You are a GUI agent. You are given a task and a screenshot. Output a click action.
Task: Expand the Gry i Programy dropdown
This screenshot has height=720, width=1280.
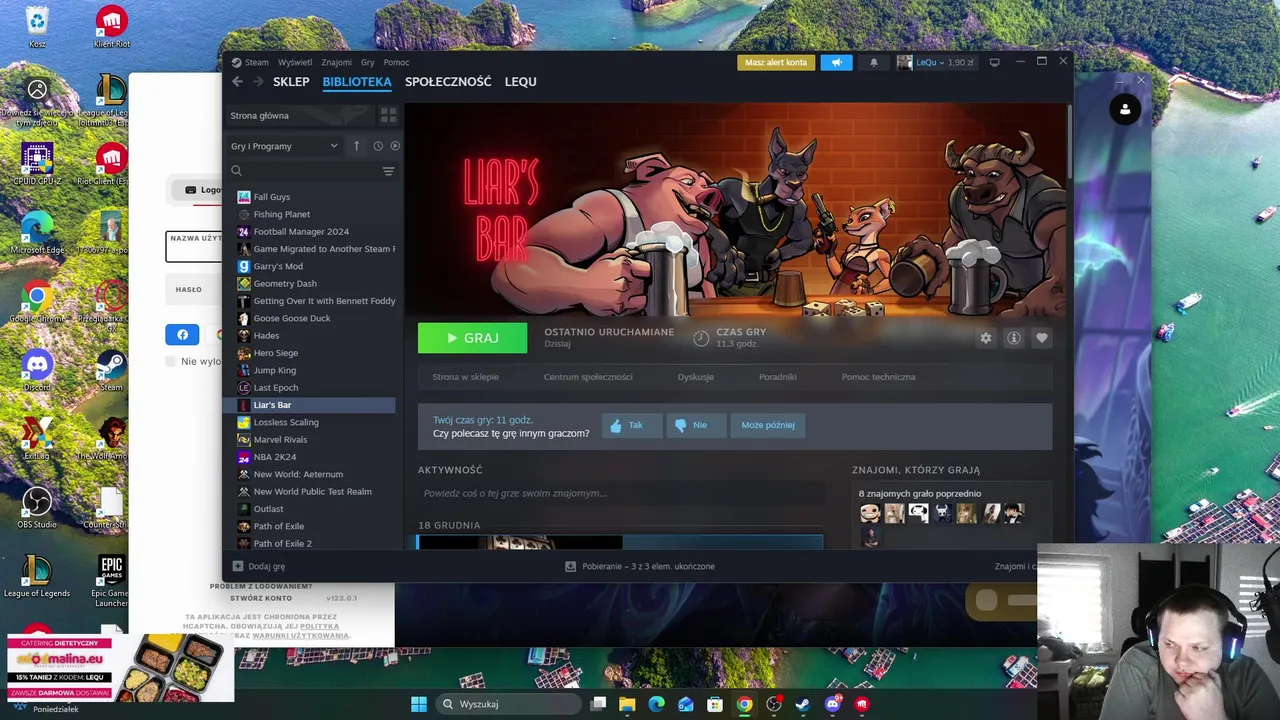[285, 146]
